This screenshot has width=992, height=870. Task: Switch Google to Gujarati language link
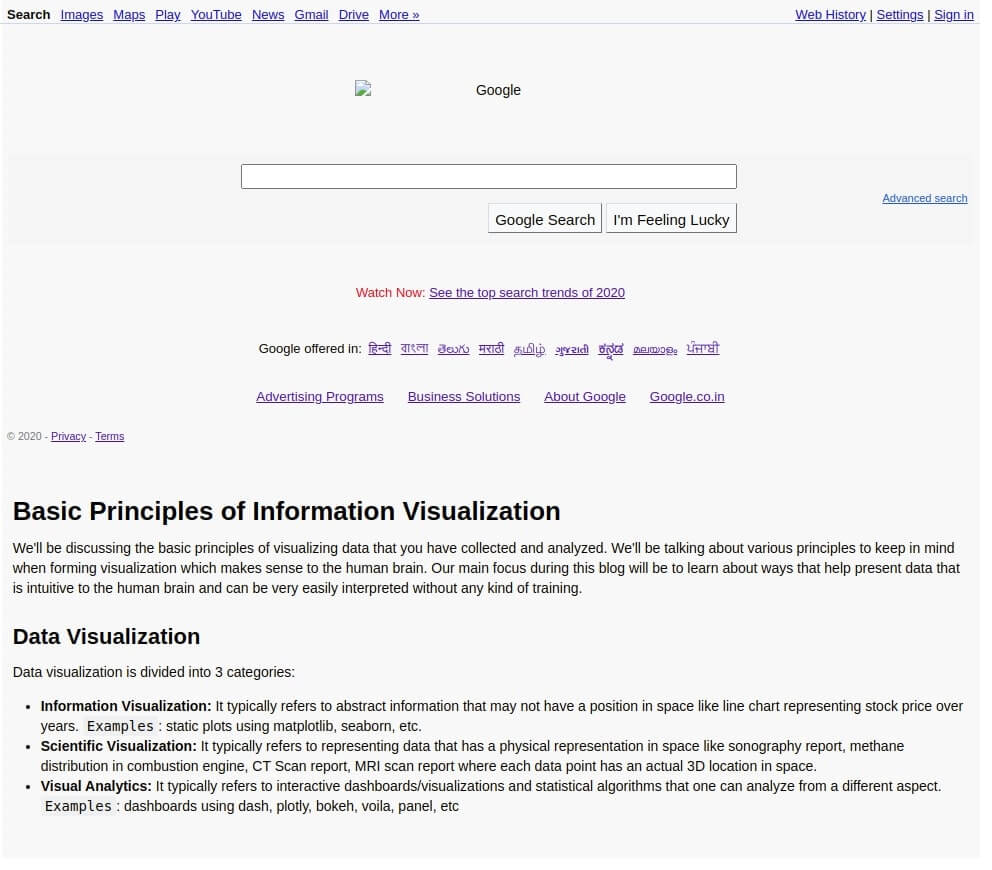pos(572,349)
